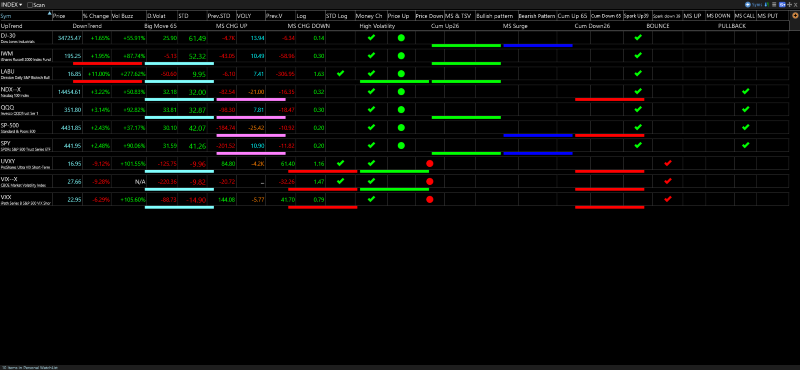Click the STD value 61.49
800x370 pixels.
click(x=197, y=38)
